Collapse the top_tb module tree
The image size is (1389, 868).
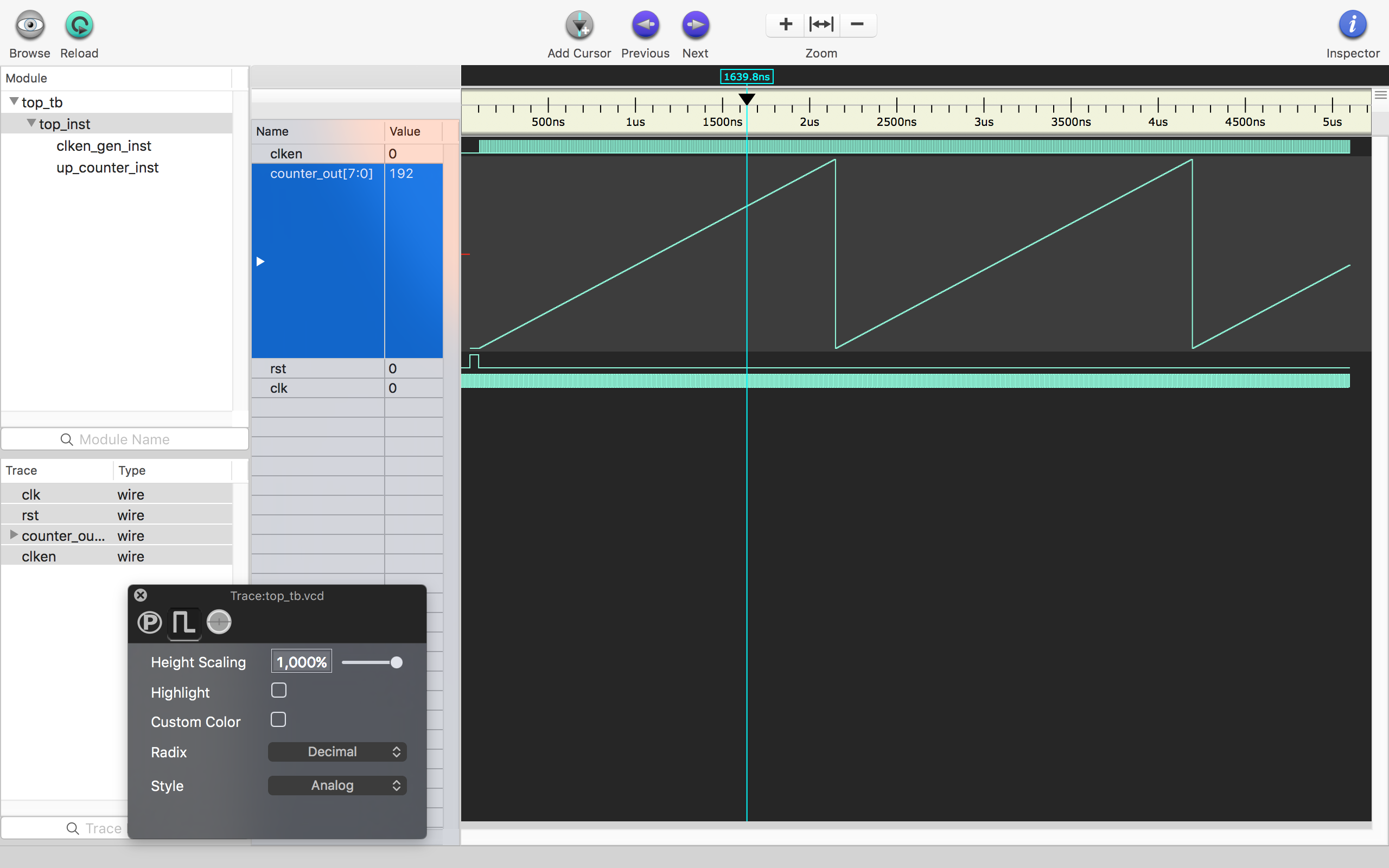[x=14, y=101]
